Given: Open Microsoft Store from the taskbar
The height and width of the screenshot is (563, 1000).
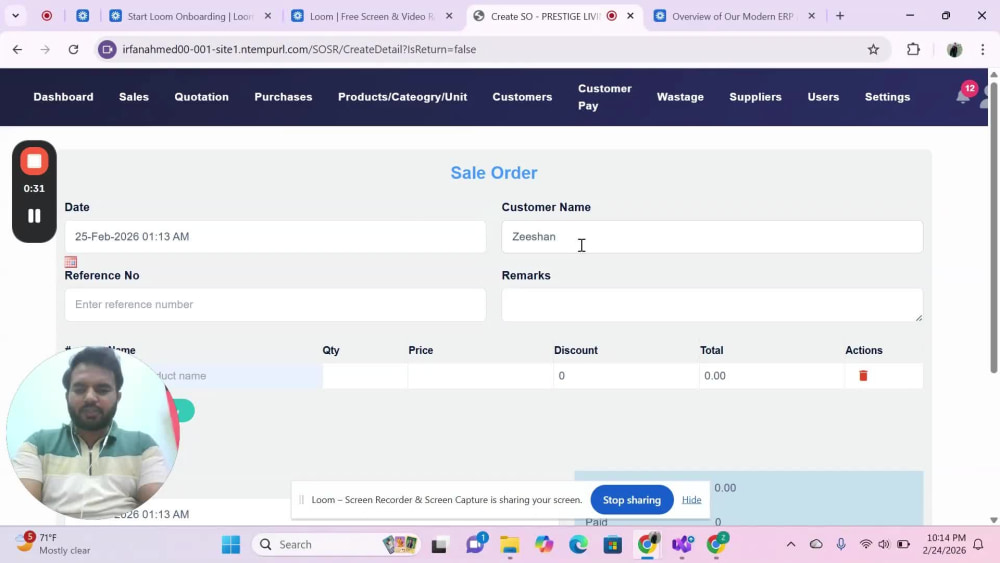Looking at the screenshot, I should (613, 545).
